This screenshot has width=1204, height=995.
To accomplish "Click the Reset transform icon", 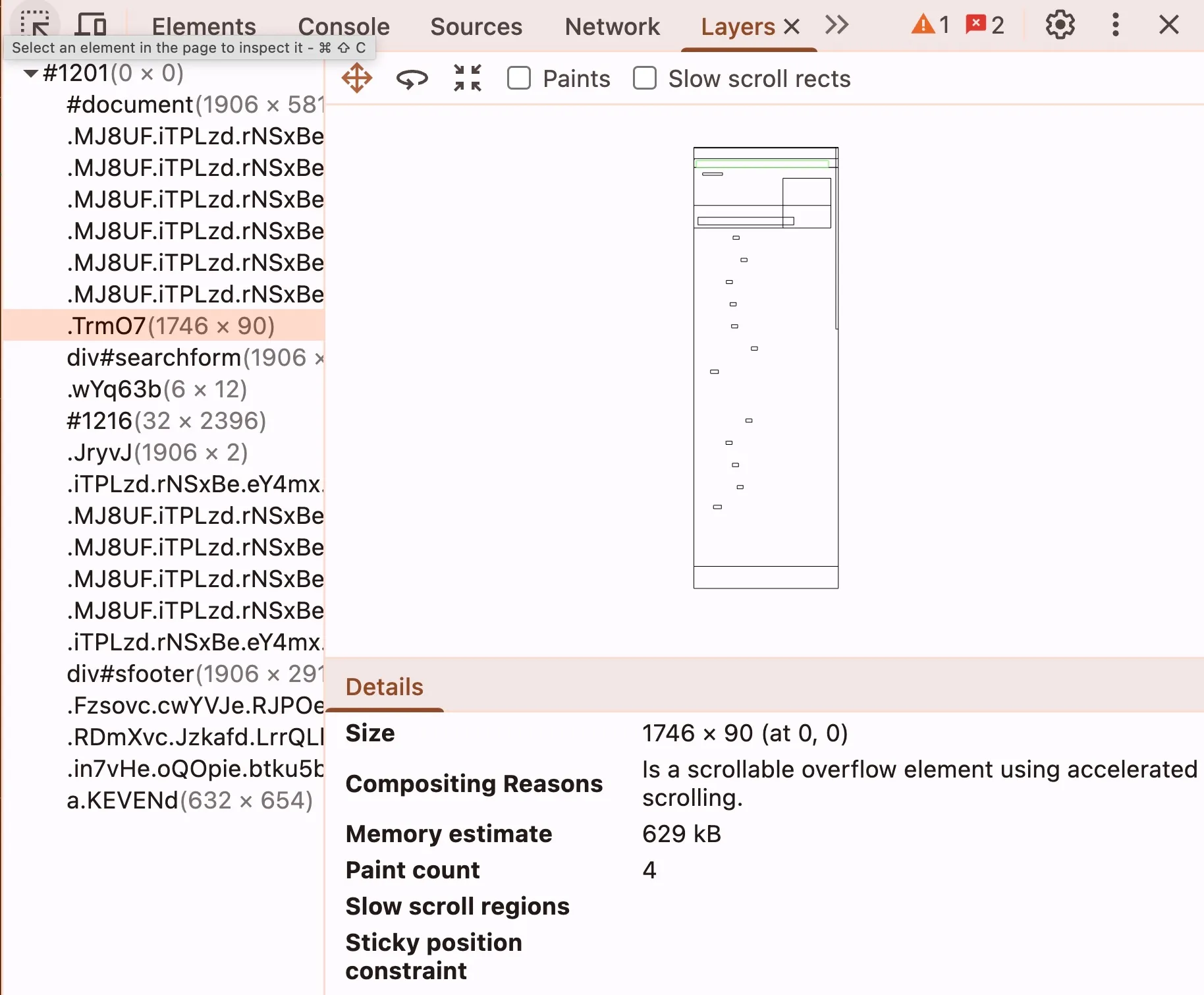I will pyautogui.click(x=468, y=78).
